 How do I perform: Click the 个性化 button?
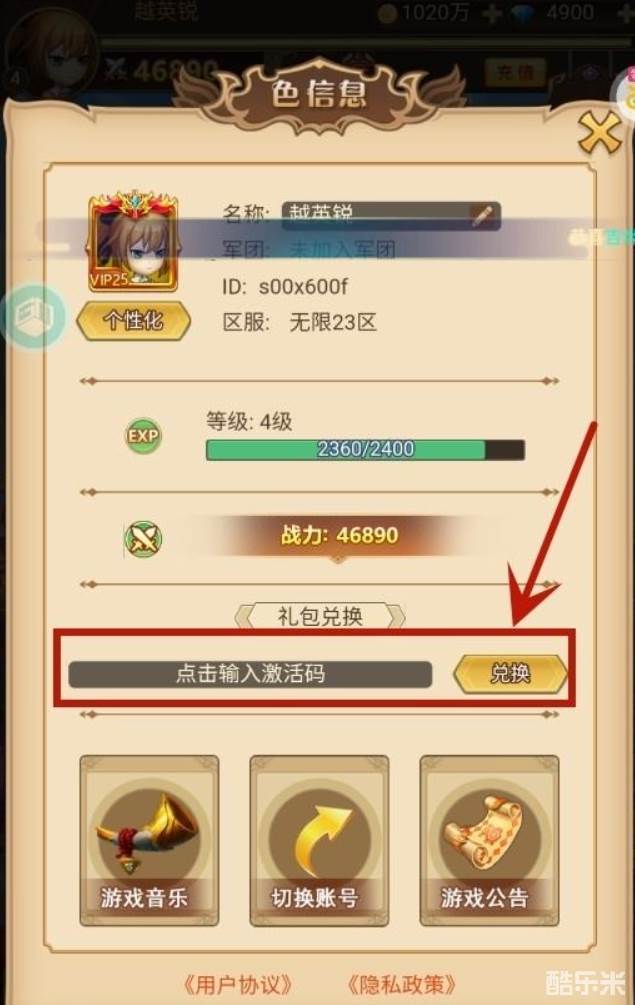tap(133, 320)
